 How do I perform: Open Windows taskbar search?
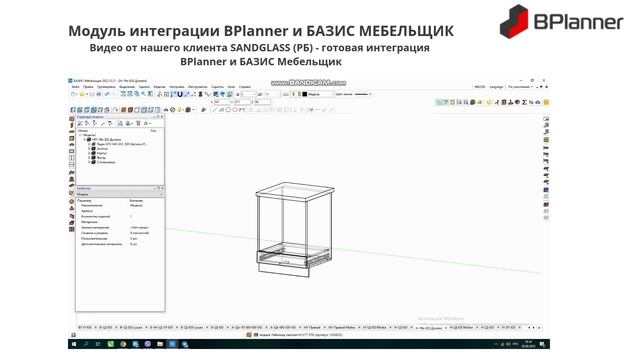[x=86, y=344]
